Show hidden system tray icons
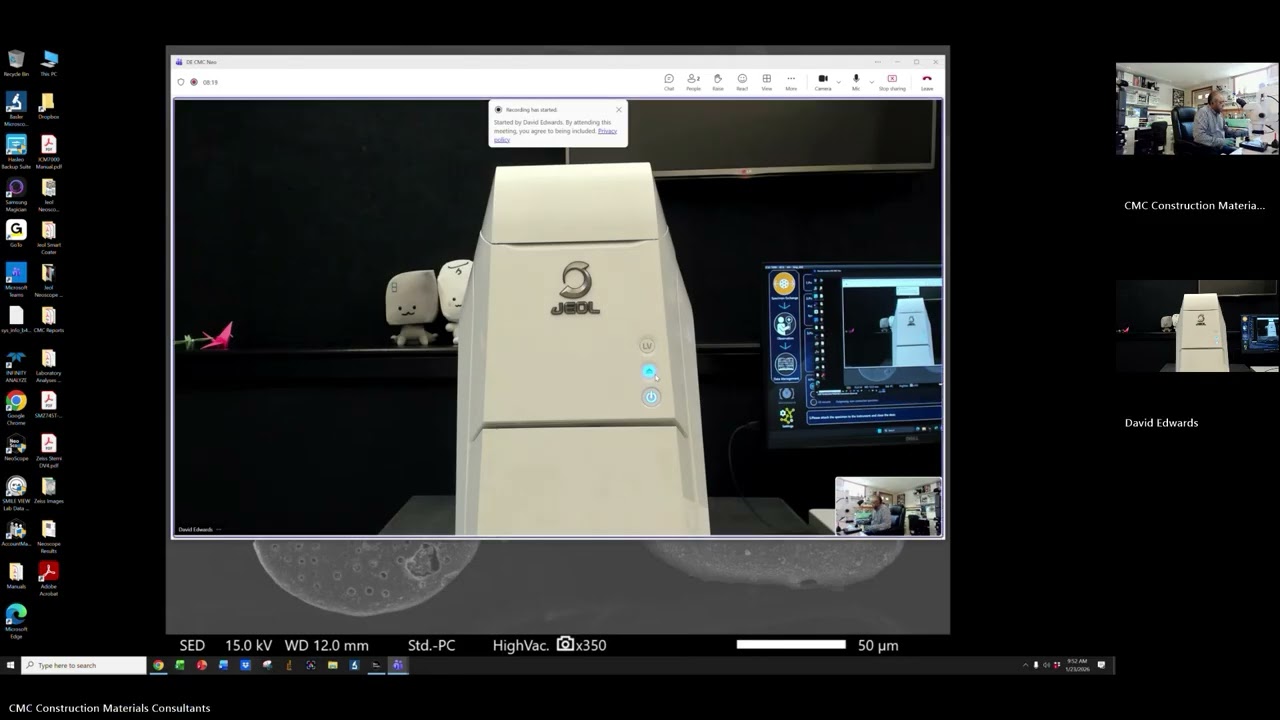The width and height of the screenshot is (1280, 720). [x=1025, y=665]
